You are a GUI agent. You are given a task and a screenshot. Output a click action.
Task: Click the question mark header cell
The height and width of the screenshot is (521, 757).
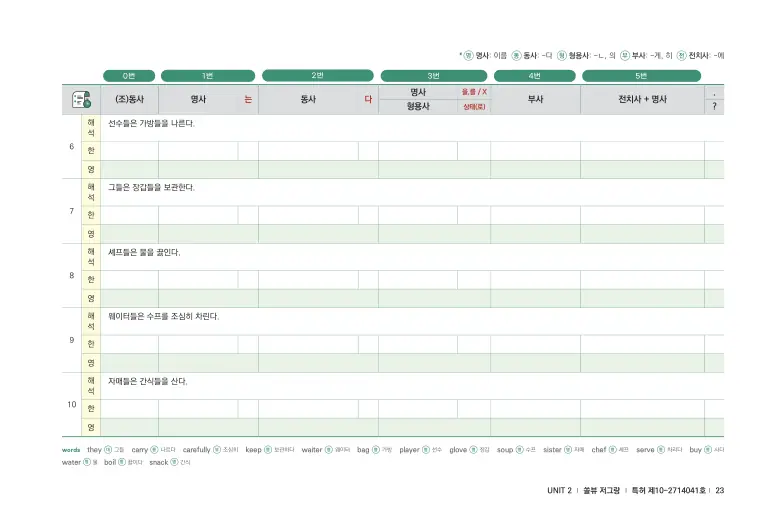715,106
